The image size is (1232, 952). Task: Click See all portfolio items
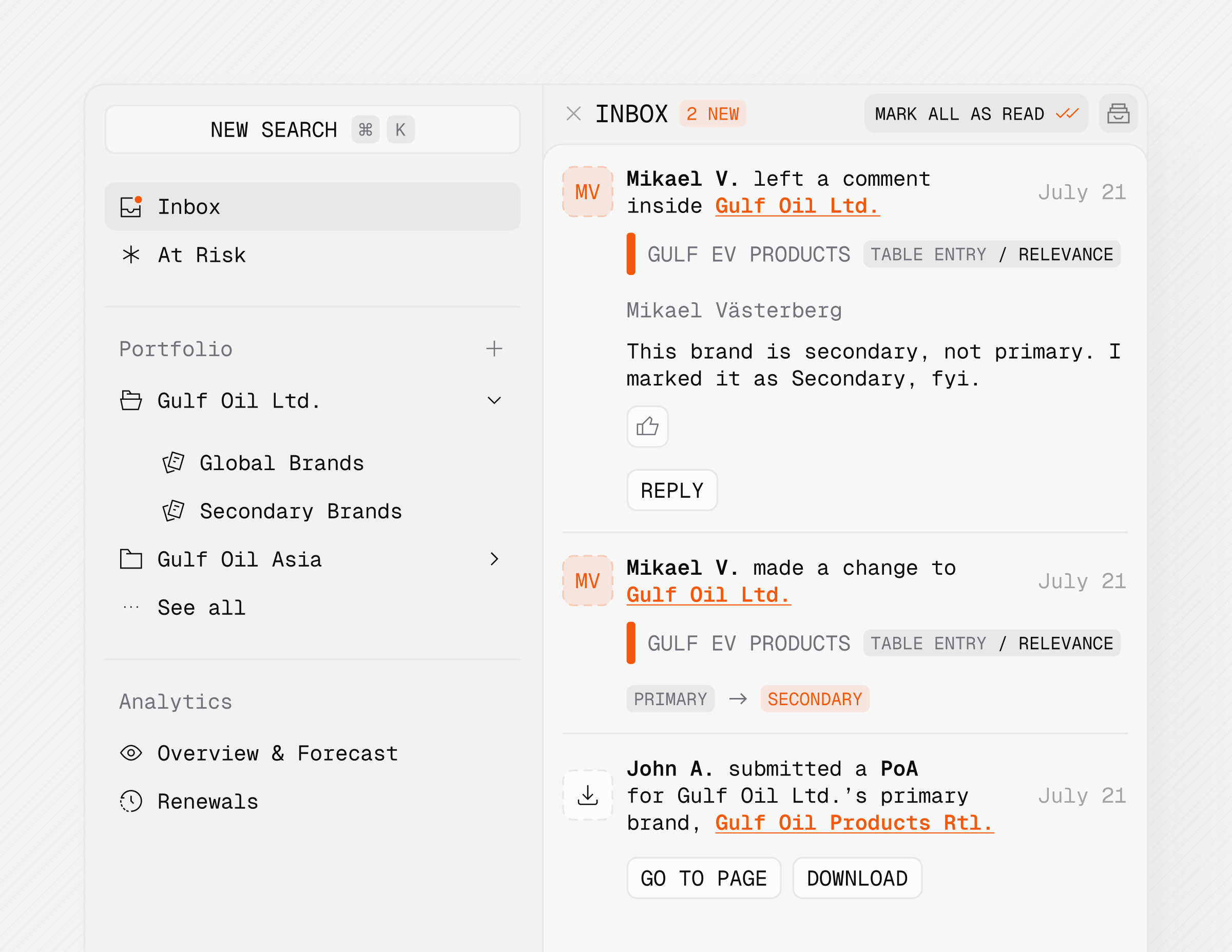201,608
